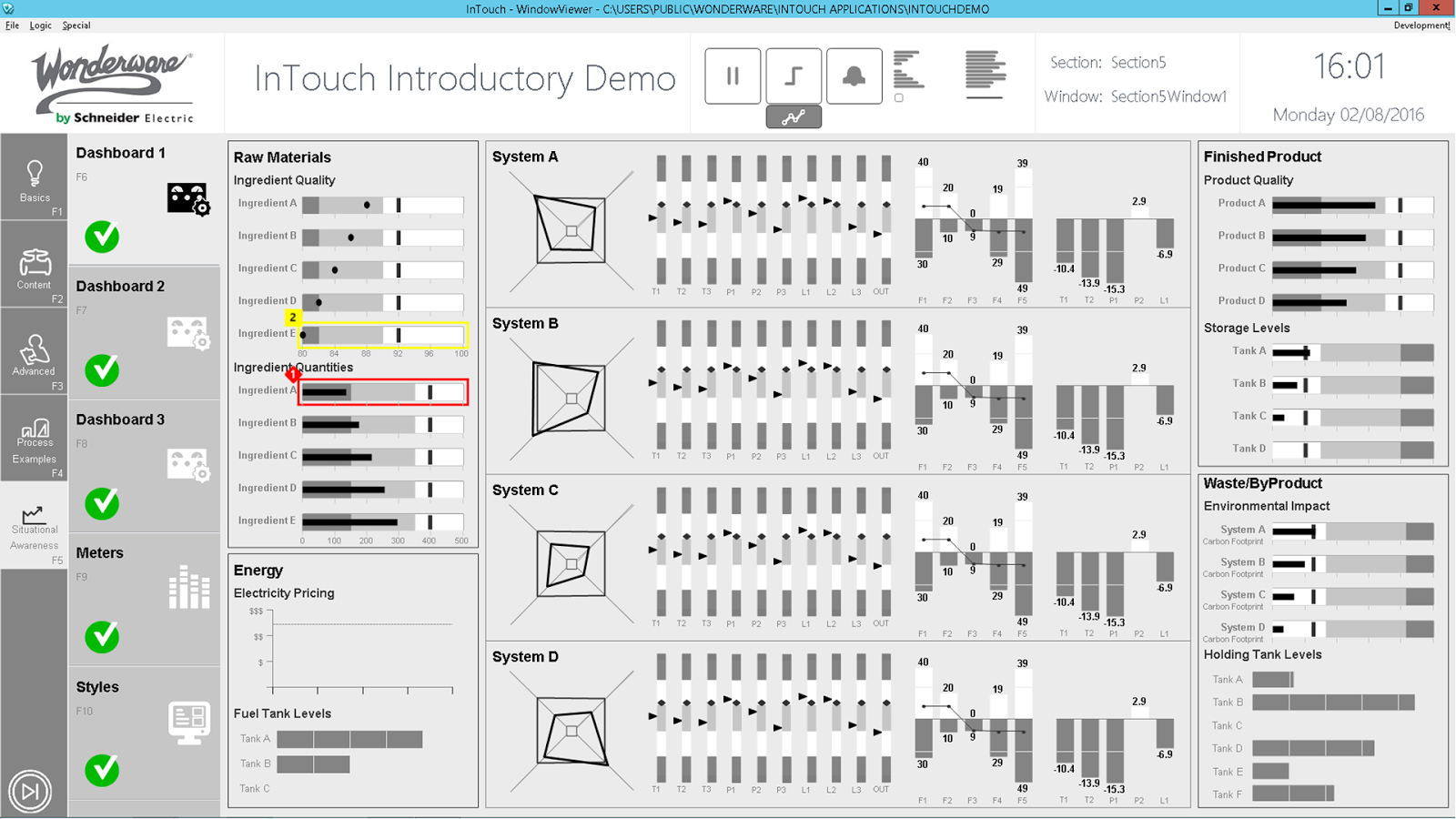
Task: Toggle the highlighted trend-line button under the step icon
Action: pyautogui.click(x=794, y=116)
